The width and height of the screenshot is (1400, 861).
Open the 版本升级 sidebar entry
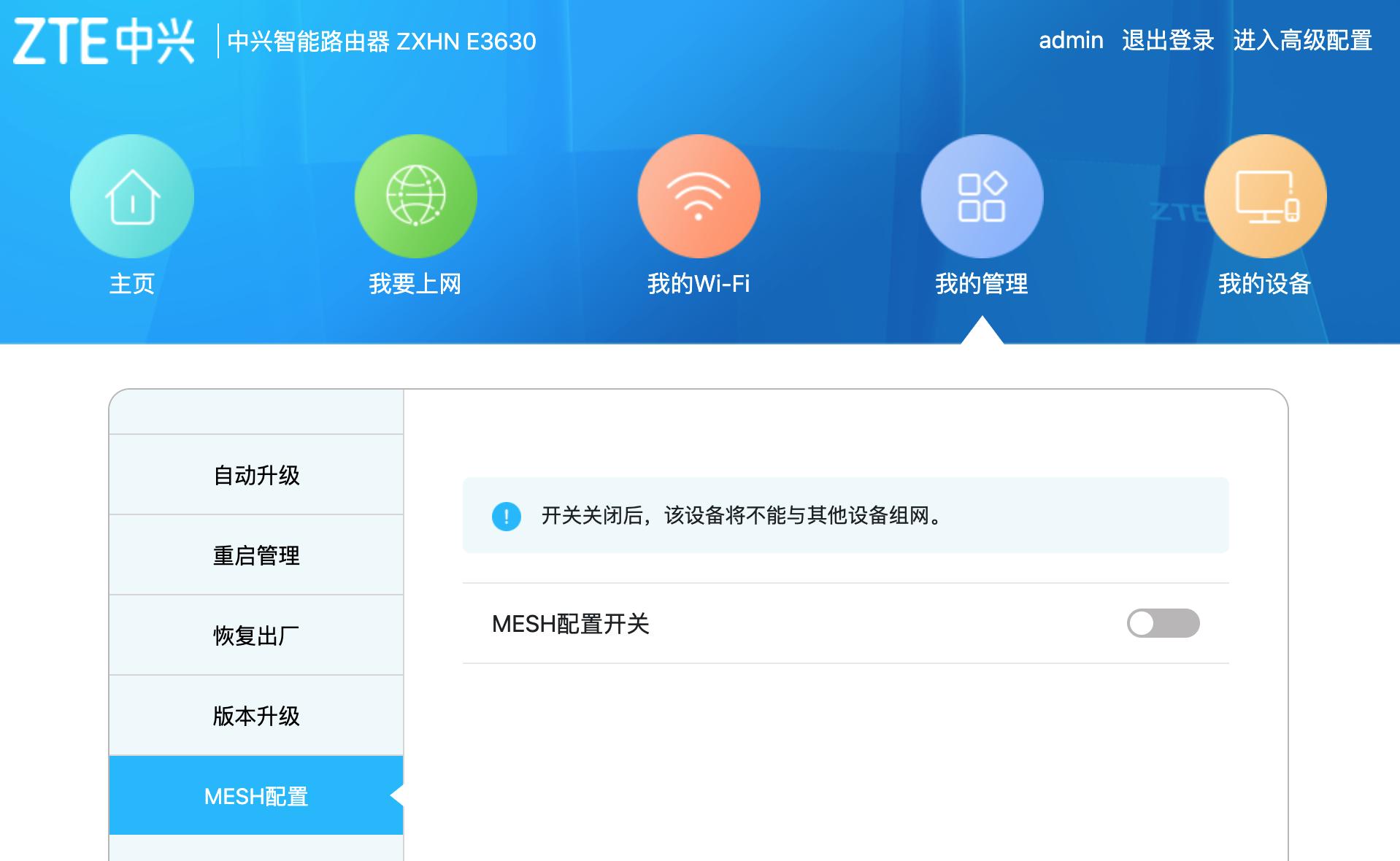[x=255, y=715]
